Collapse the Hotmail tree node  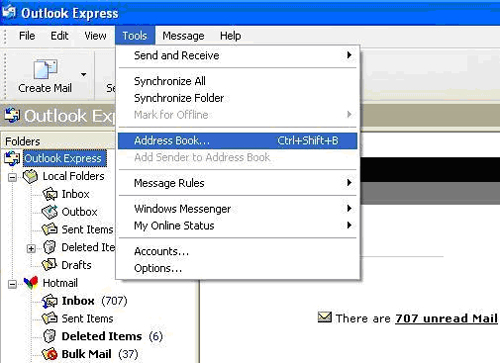(12, 284)
